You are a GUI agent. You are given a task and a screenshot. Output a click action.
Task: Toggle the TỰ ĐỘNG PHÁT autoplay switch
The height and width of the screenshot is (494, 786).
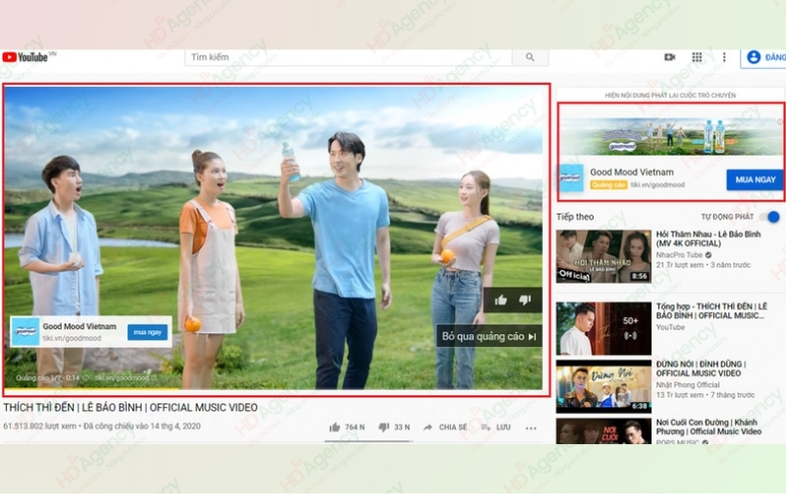point(770,217)
